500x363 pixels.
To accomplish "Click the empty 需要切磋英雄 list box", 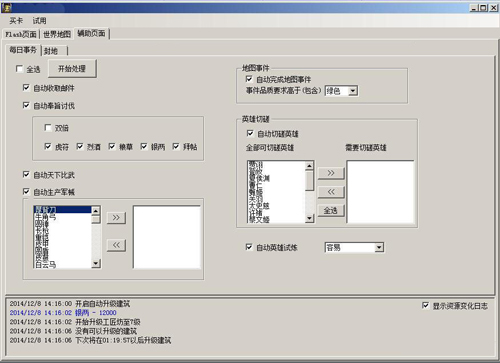I will [x=380, y=192].
